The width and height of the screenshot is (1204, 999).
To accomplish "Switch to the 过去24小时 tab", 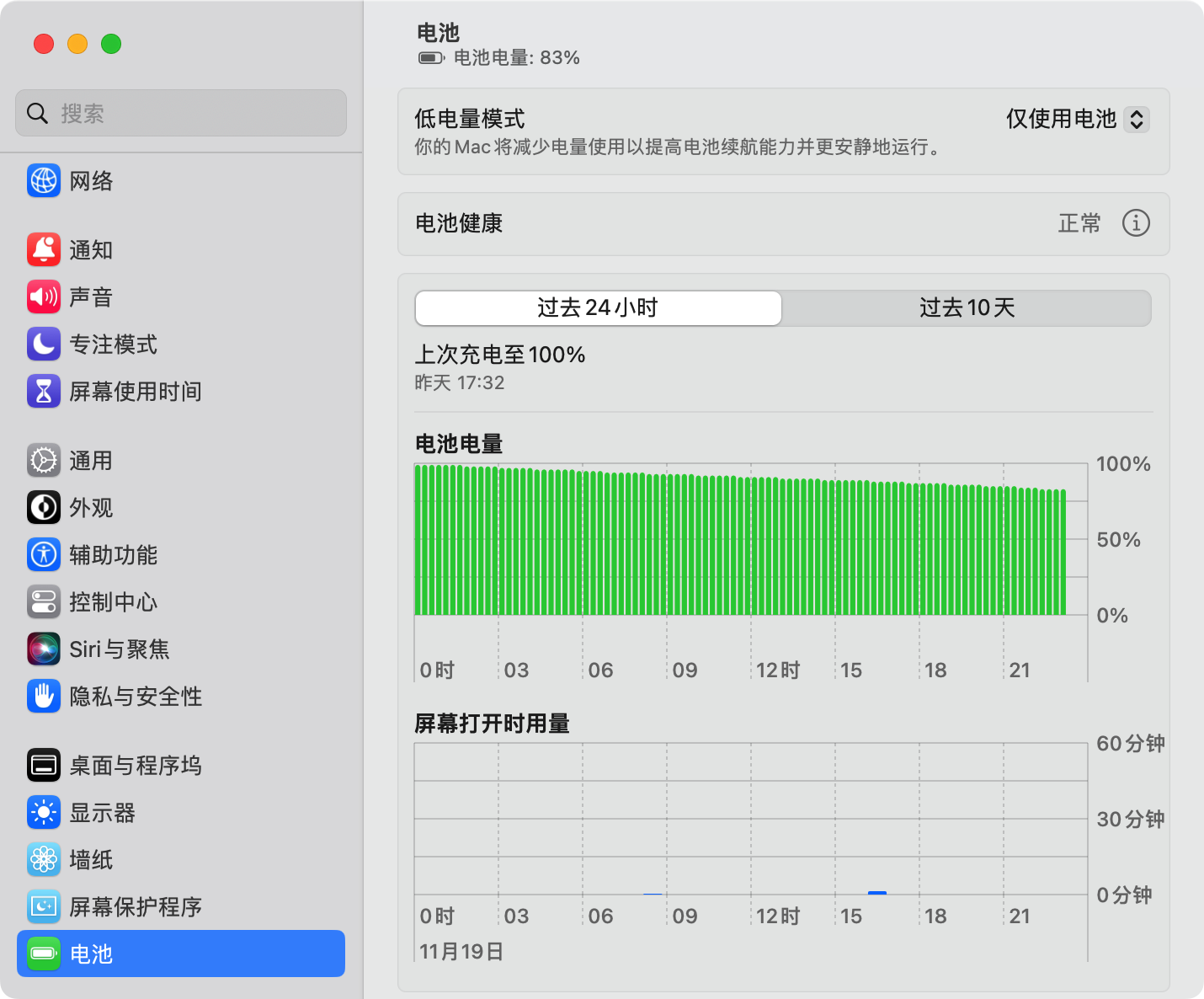I will pyautogui.click(x=598, y=308).
